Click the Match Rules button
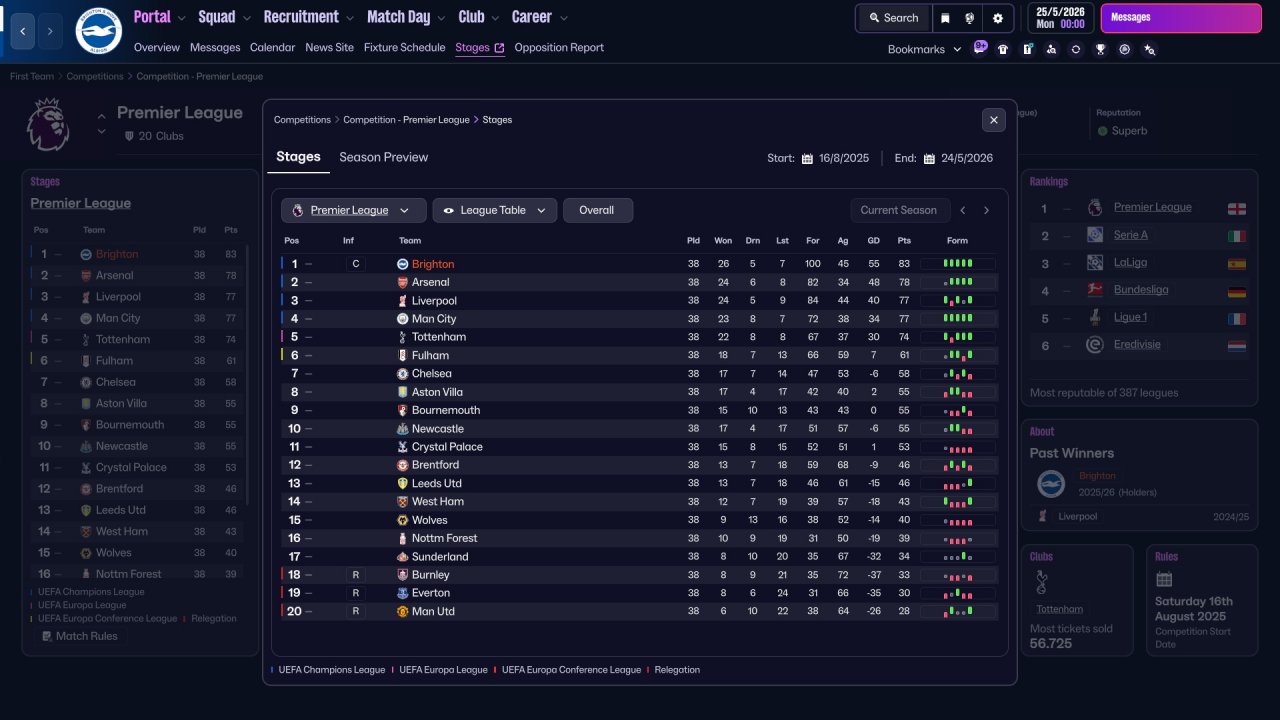The image size is (1280, 720). click(79, 636)
